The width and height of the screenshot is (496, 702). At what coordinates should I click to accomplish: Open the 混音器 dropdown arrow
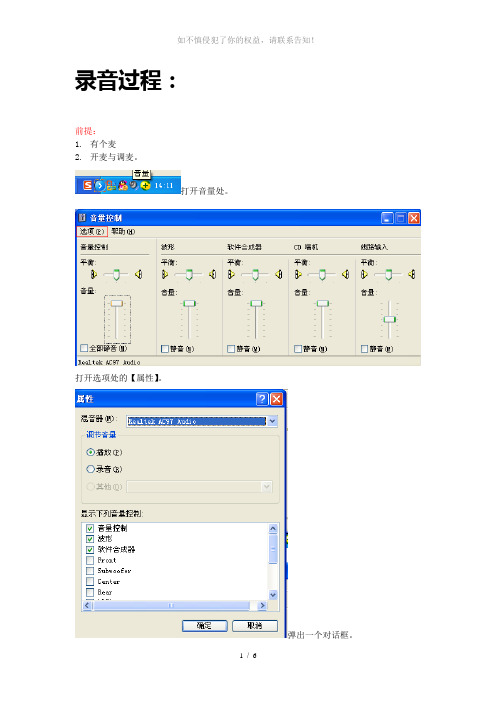click(x=272, y=421)
